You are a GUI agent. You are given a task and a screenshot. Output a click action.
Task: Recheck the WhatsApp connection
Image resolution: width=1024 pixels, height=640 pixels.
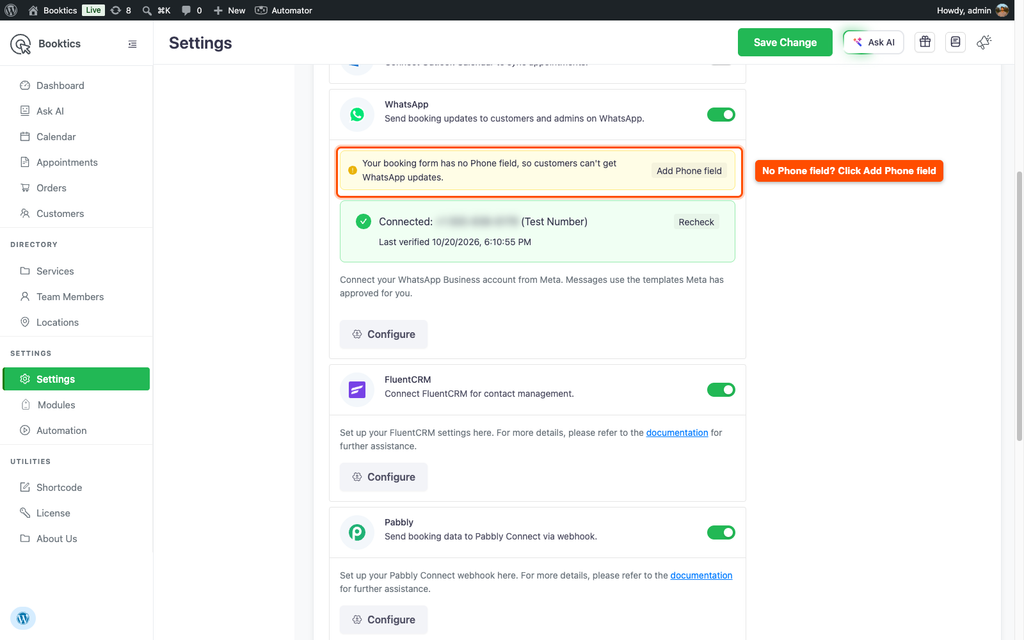point(696,222)
